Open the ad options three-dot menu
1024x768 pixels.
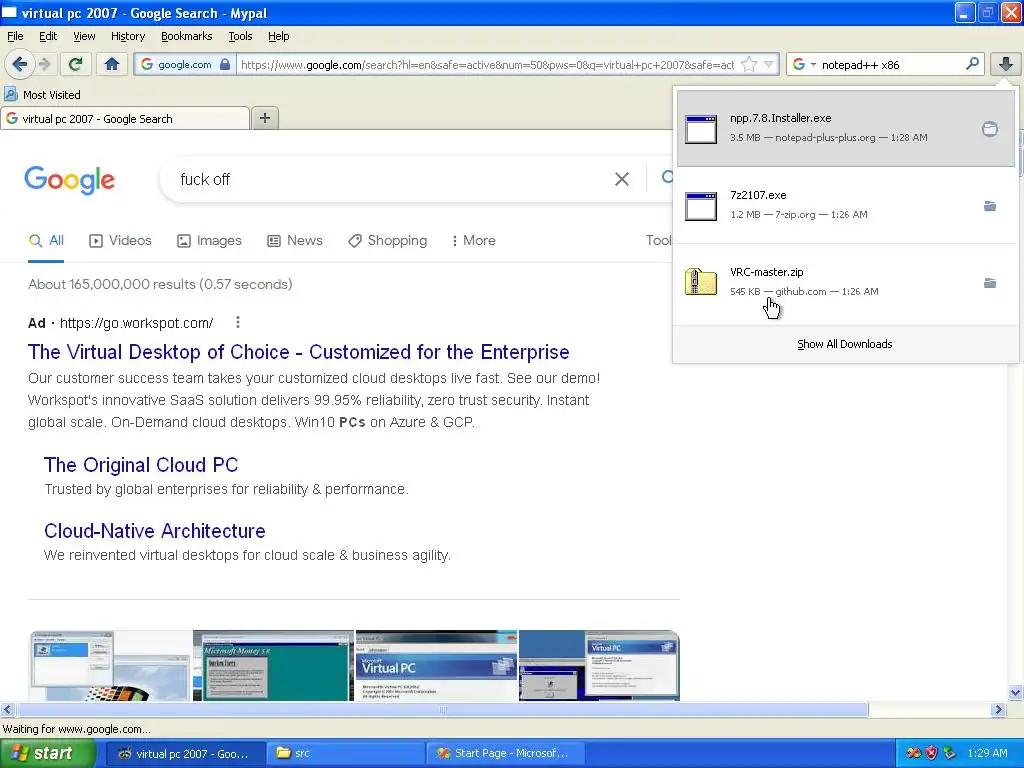238,322
